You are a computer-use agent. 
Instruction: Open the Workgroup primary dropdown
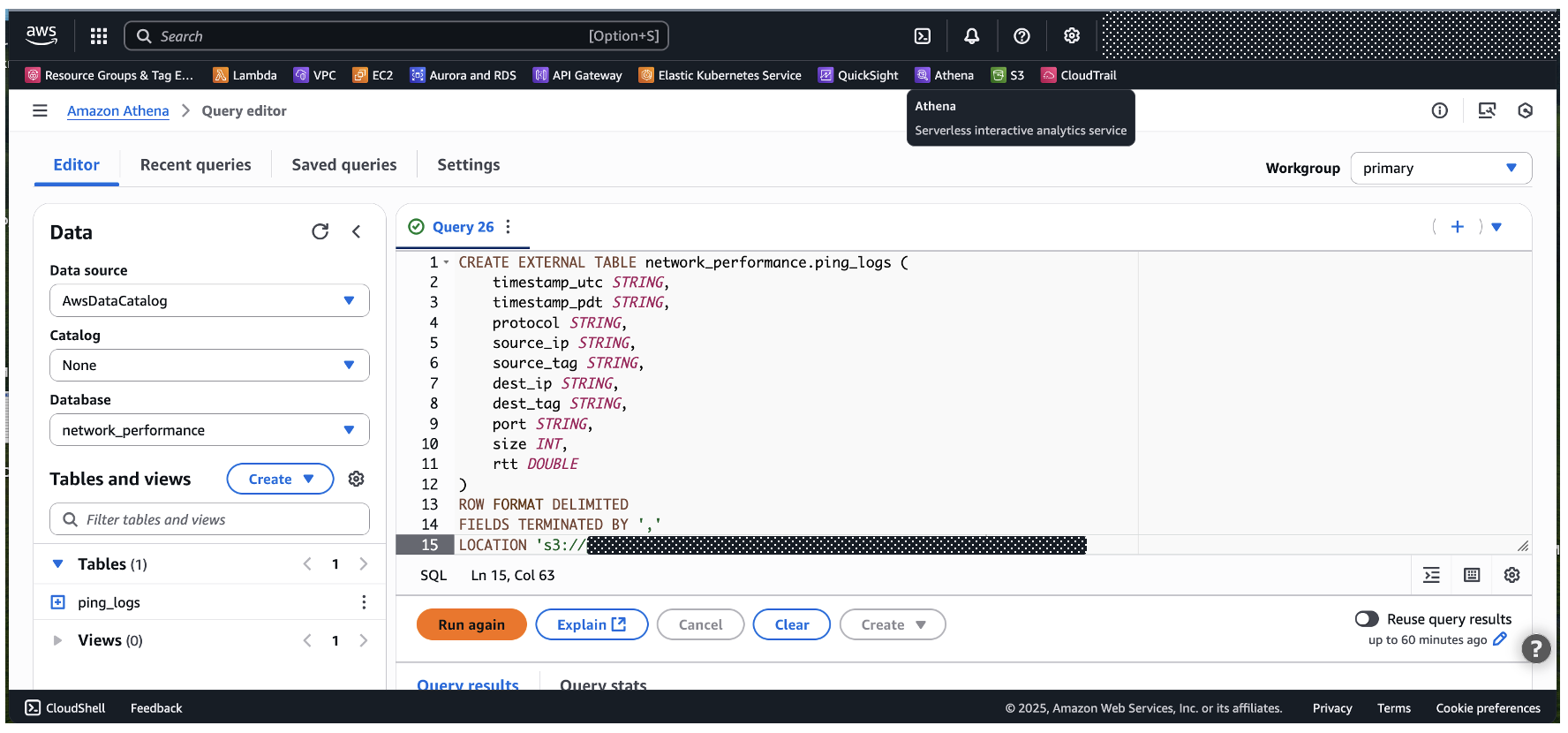pos(1440,169)
